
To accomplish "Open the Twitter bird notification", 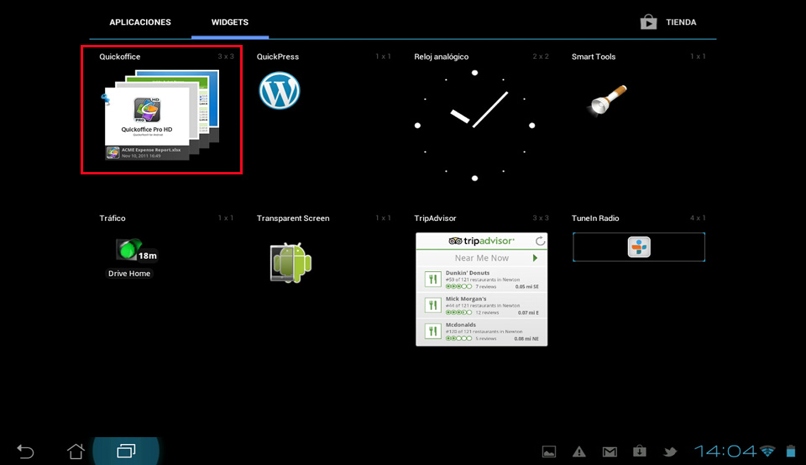I will click(x=670, y=452).
